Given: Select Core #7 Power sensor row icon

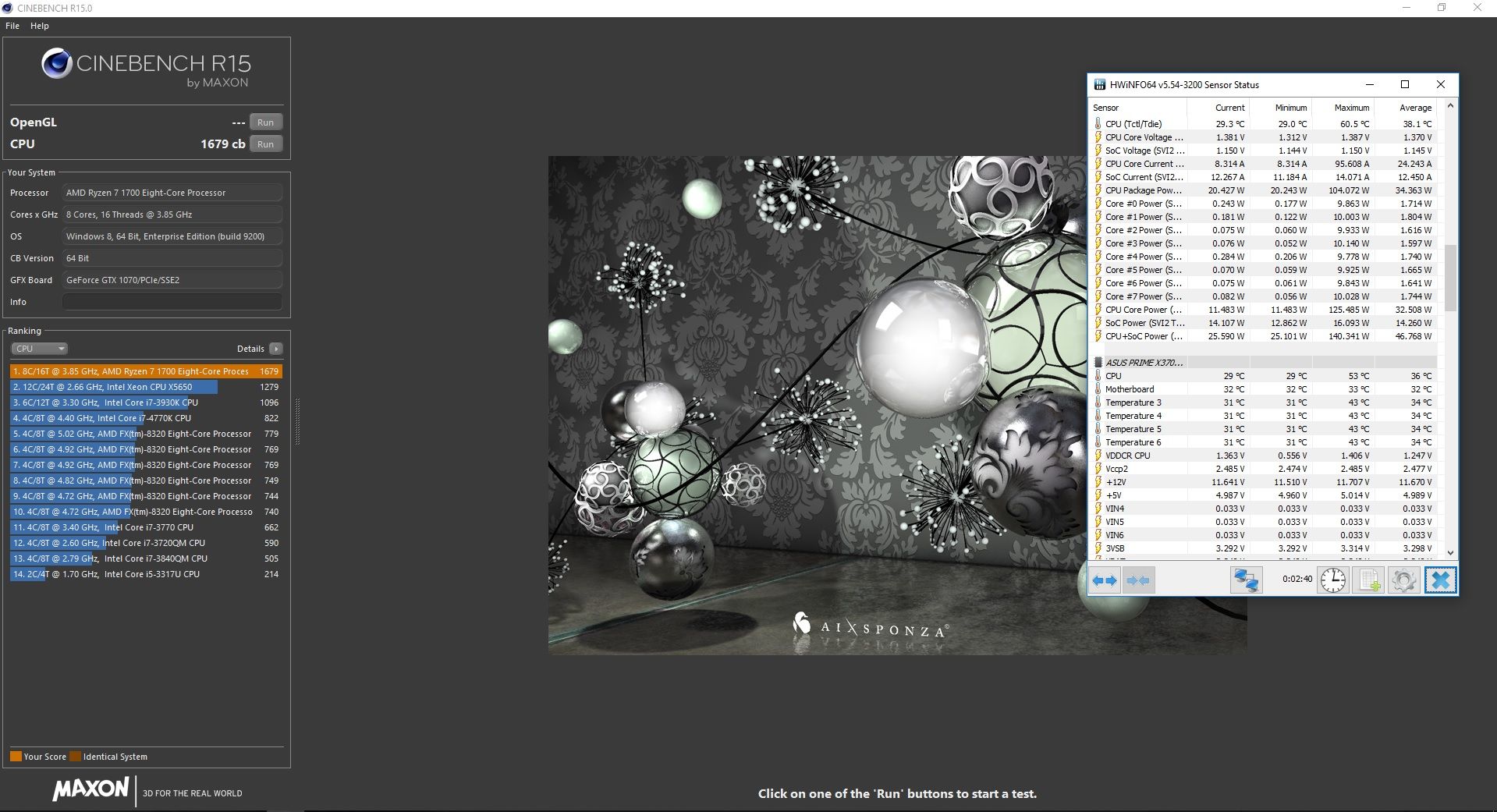Looking at the screenshot, I should (1098, 296).
